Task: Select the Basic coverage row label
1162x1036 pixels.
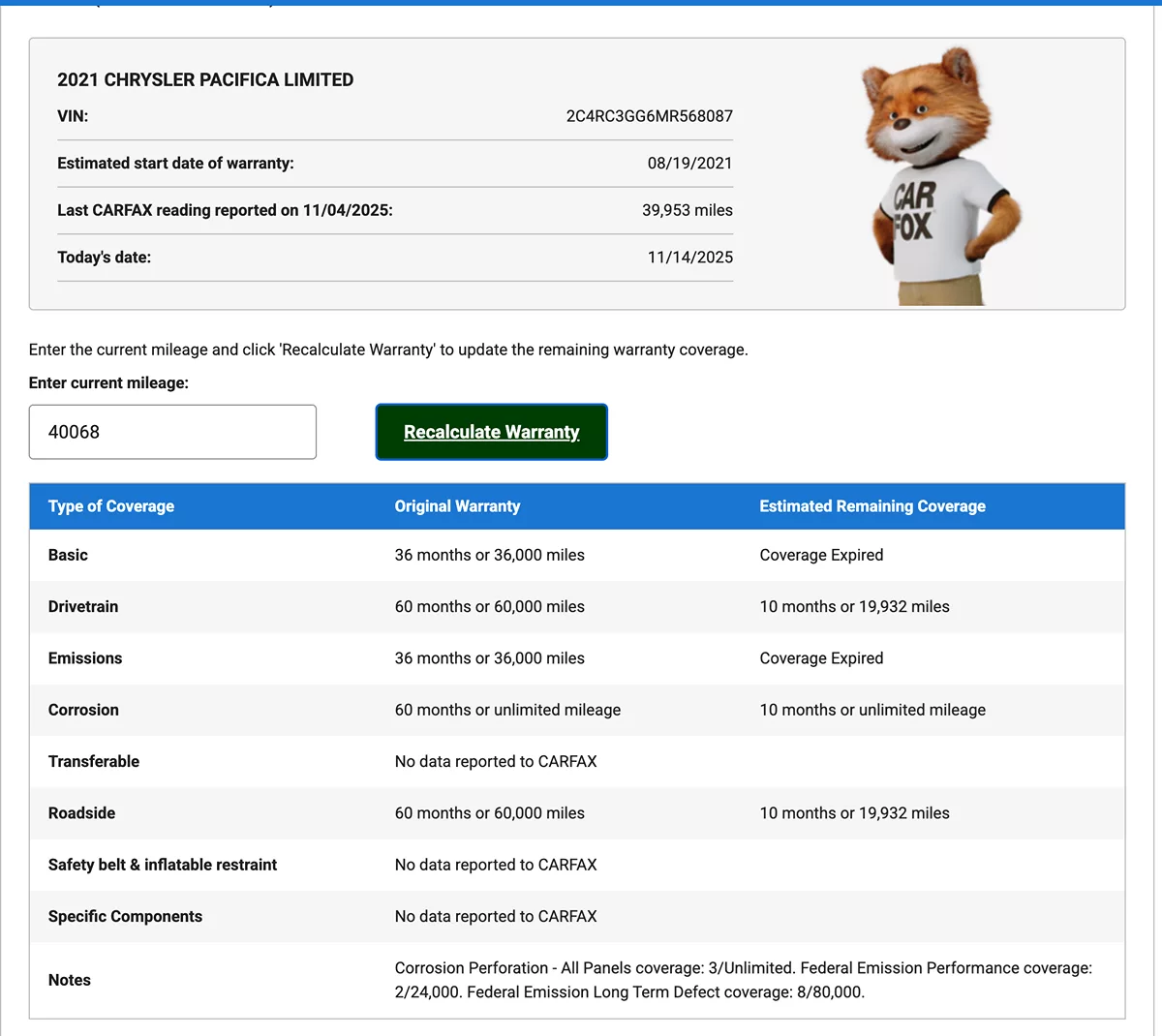Action: [x=68, y=555]
